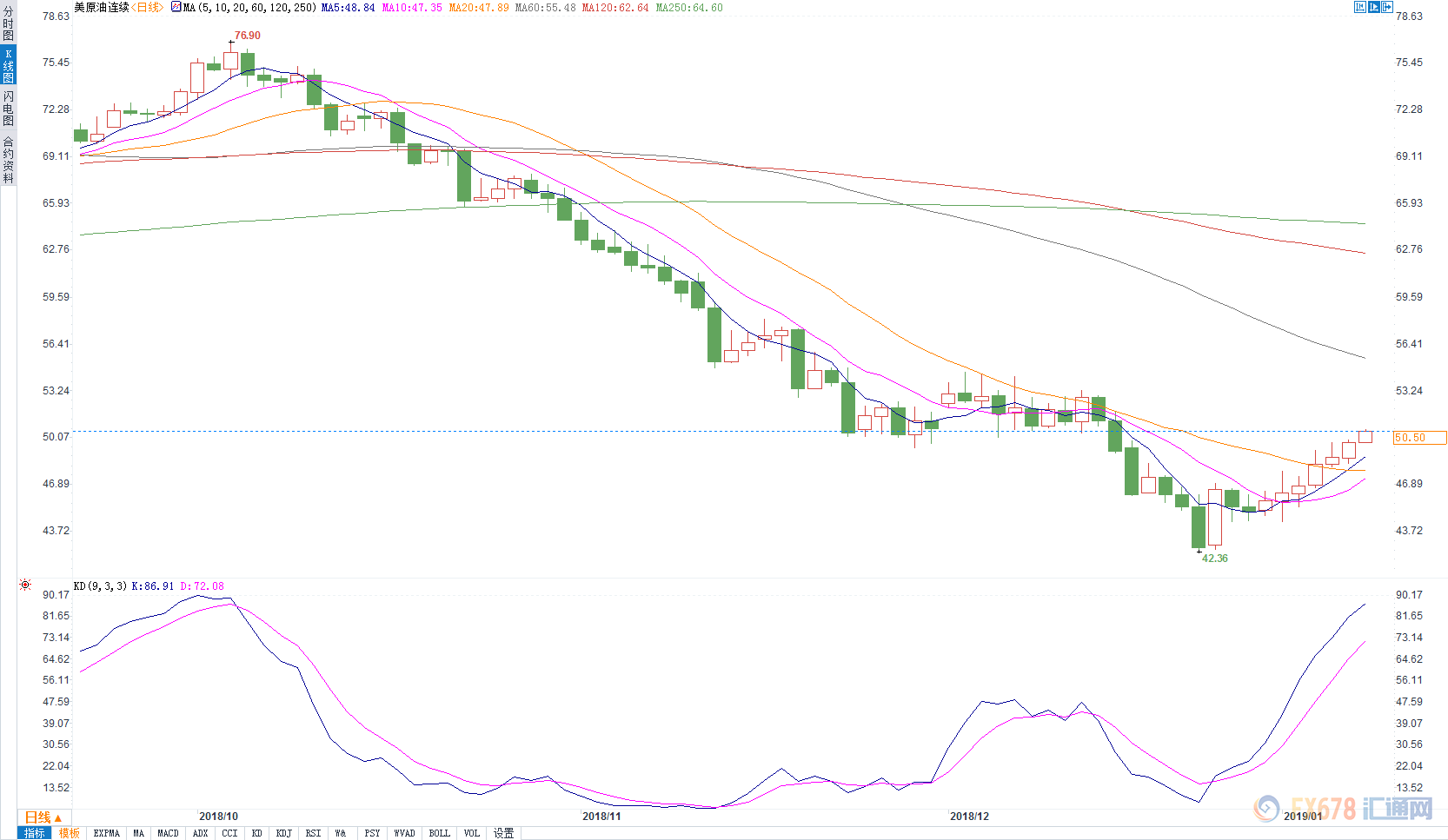The image size is (1448, 840).
Task: Choose the BOLL indicator
Action: tap(440, 833)
